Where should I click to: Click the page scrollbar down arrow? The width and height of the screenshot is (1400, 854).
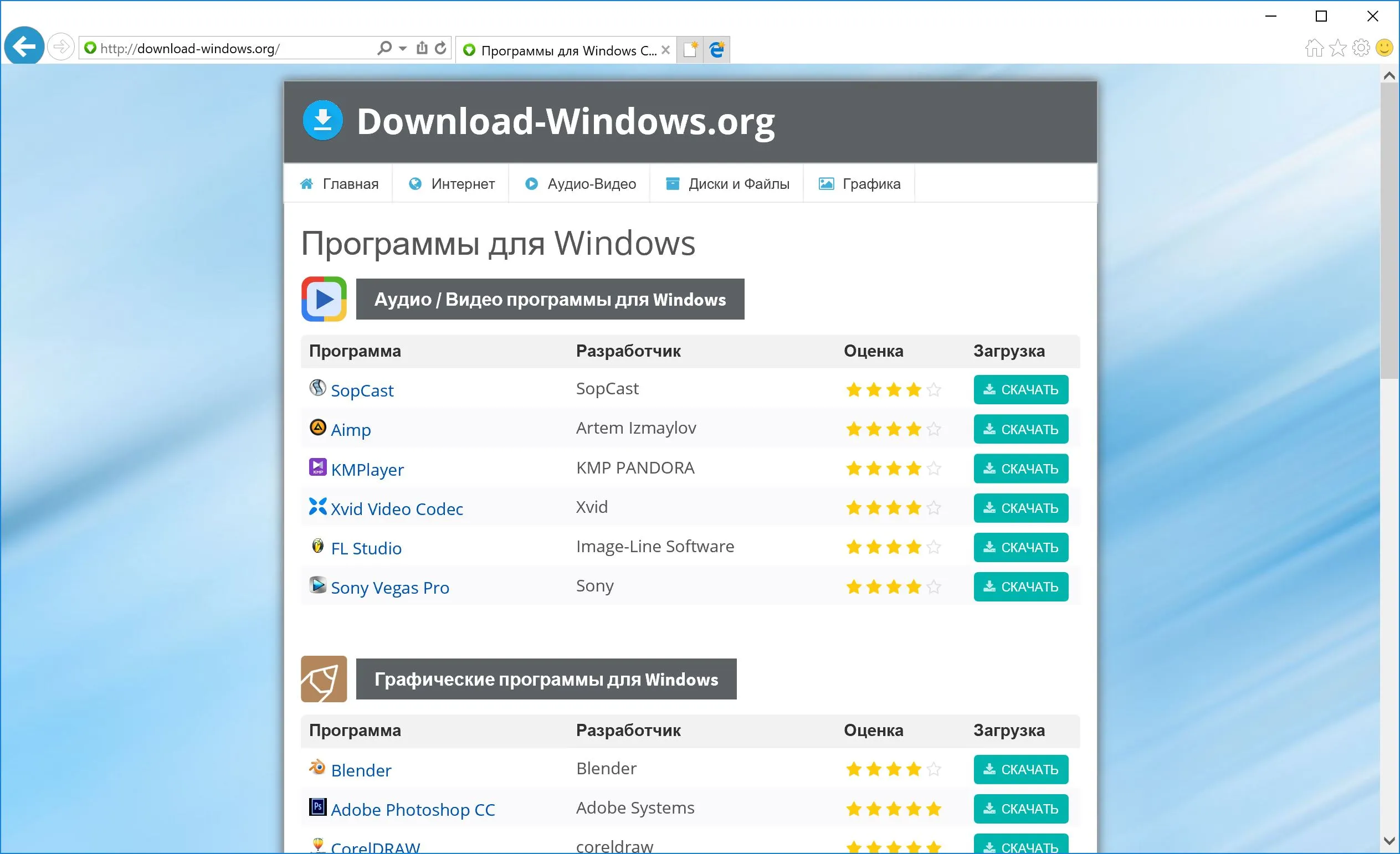[x=1390, y=841]
